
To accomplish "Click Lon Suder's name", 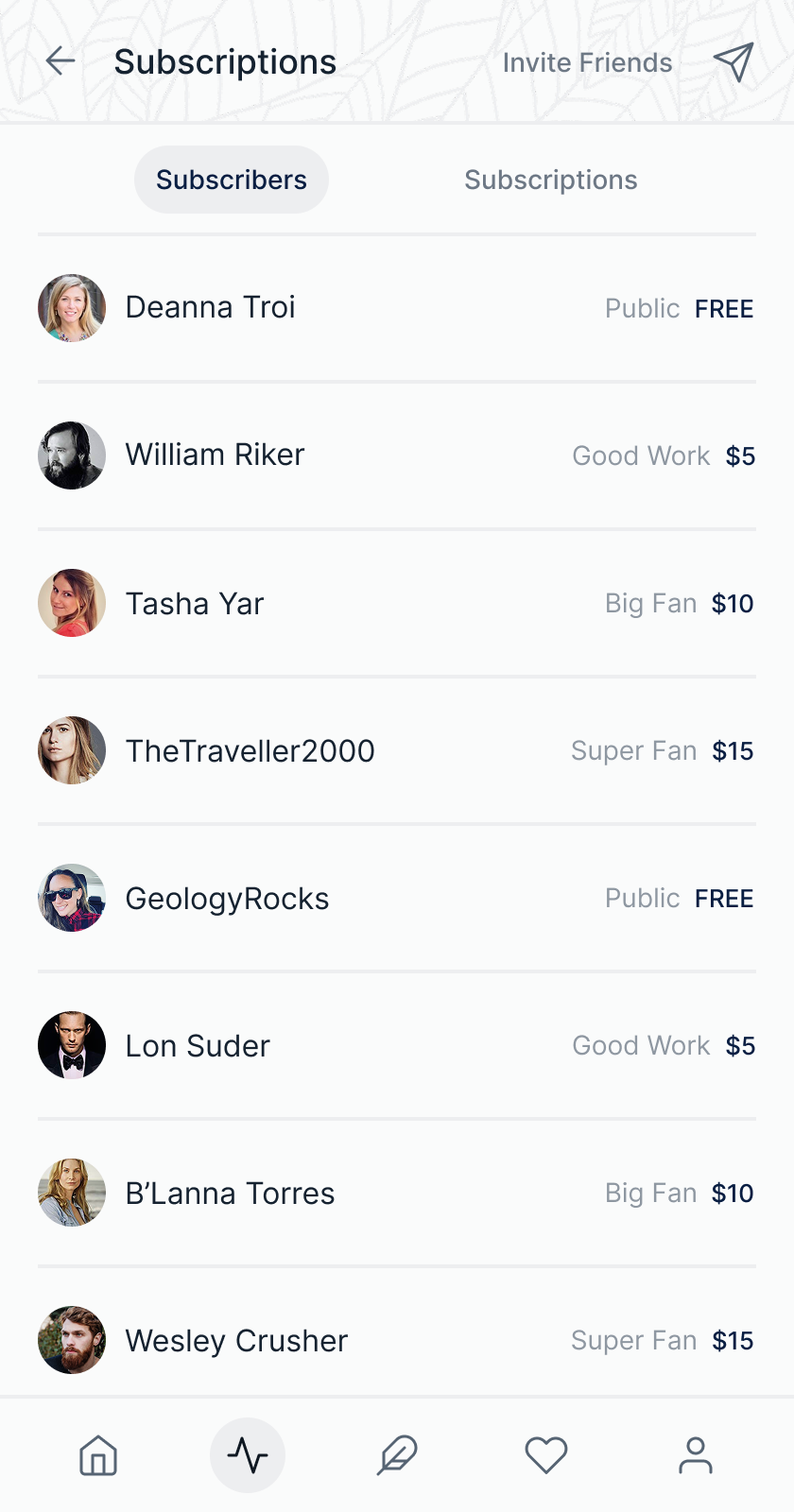I will click(x=198, y=1046).
